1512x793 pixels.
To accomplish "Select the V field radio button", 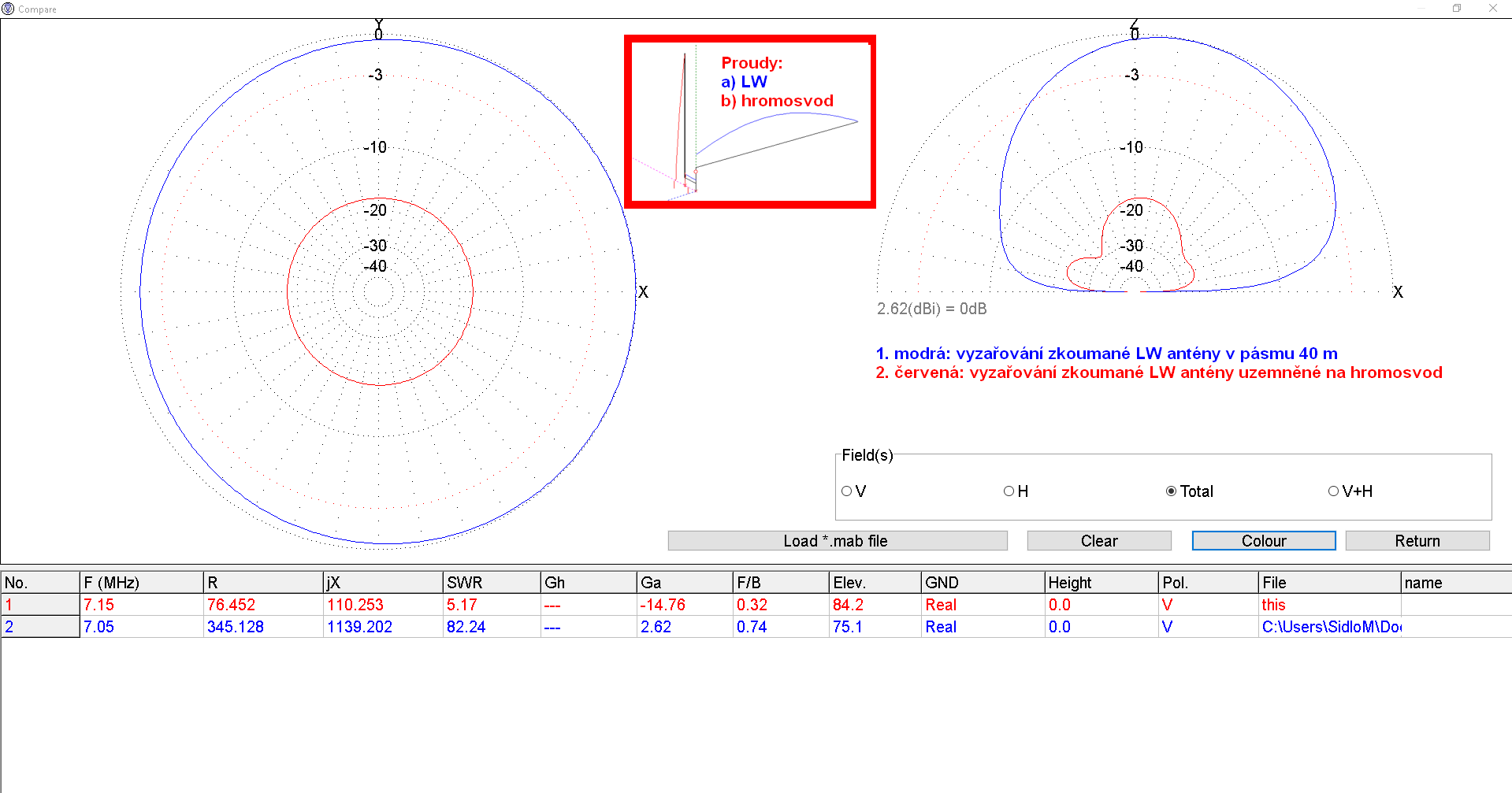I will 847,491.
